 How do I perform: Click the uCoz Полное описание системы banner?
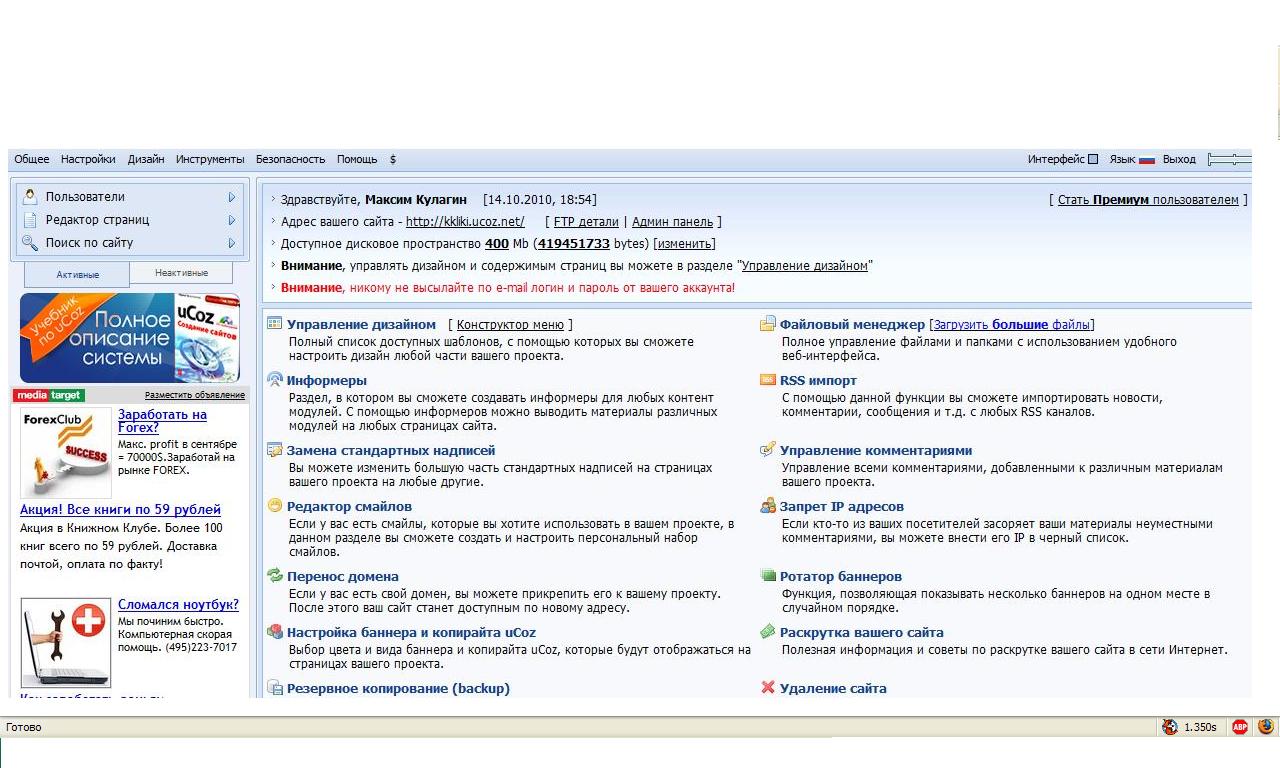pyautogui.click(x=130, y=338)
